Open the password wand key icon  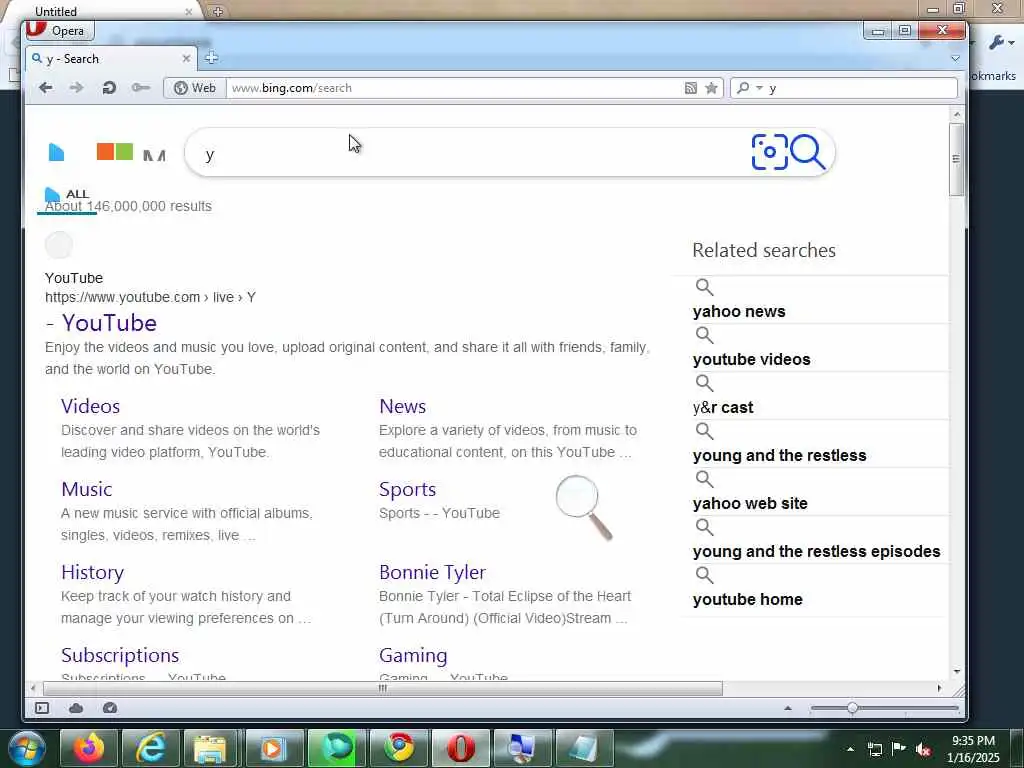pyautogui.click(x=140, y=88)
